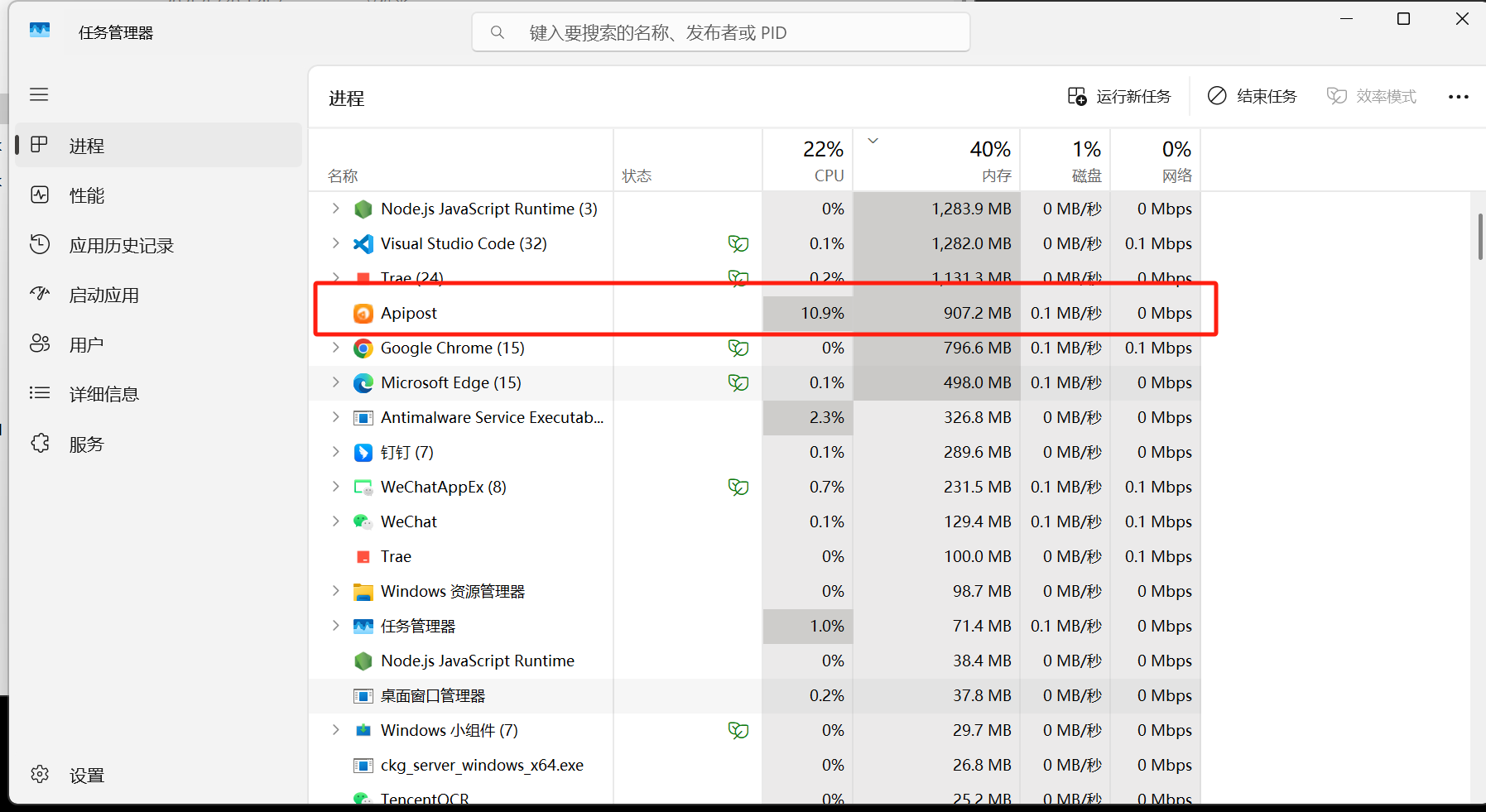1486x812 pixels.
Task: Click the Apipost app icon
Action: click(x=363, y=314)
